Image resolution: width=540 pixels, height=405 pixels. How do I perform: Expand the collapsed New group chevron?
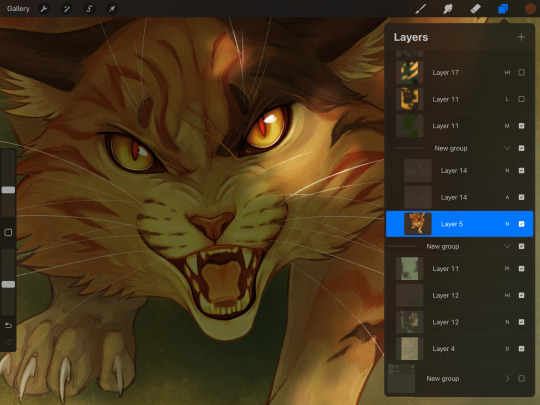[x=507, y=378]
